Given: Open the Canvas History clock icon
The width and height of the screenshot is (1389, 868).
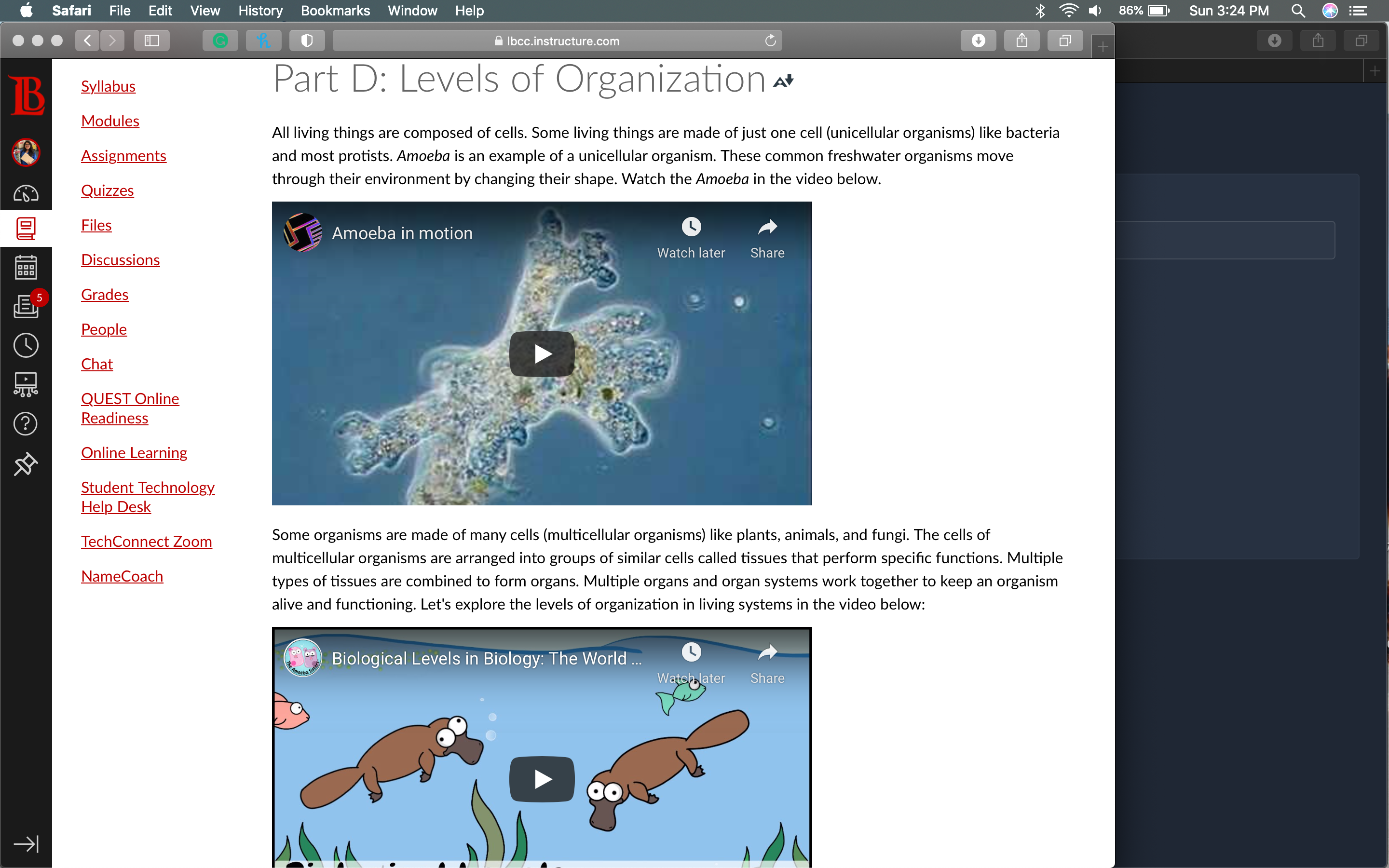Looking at the screenshot, I should 26,345.
